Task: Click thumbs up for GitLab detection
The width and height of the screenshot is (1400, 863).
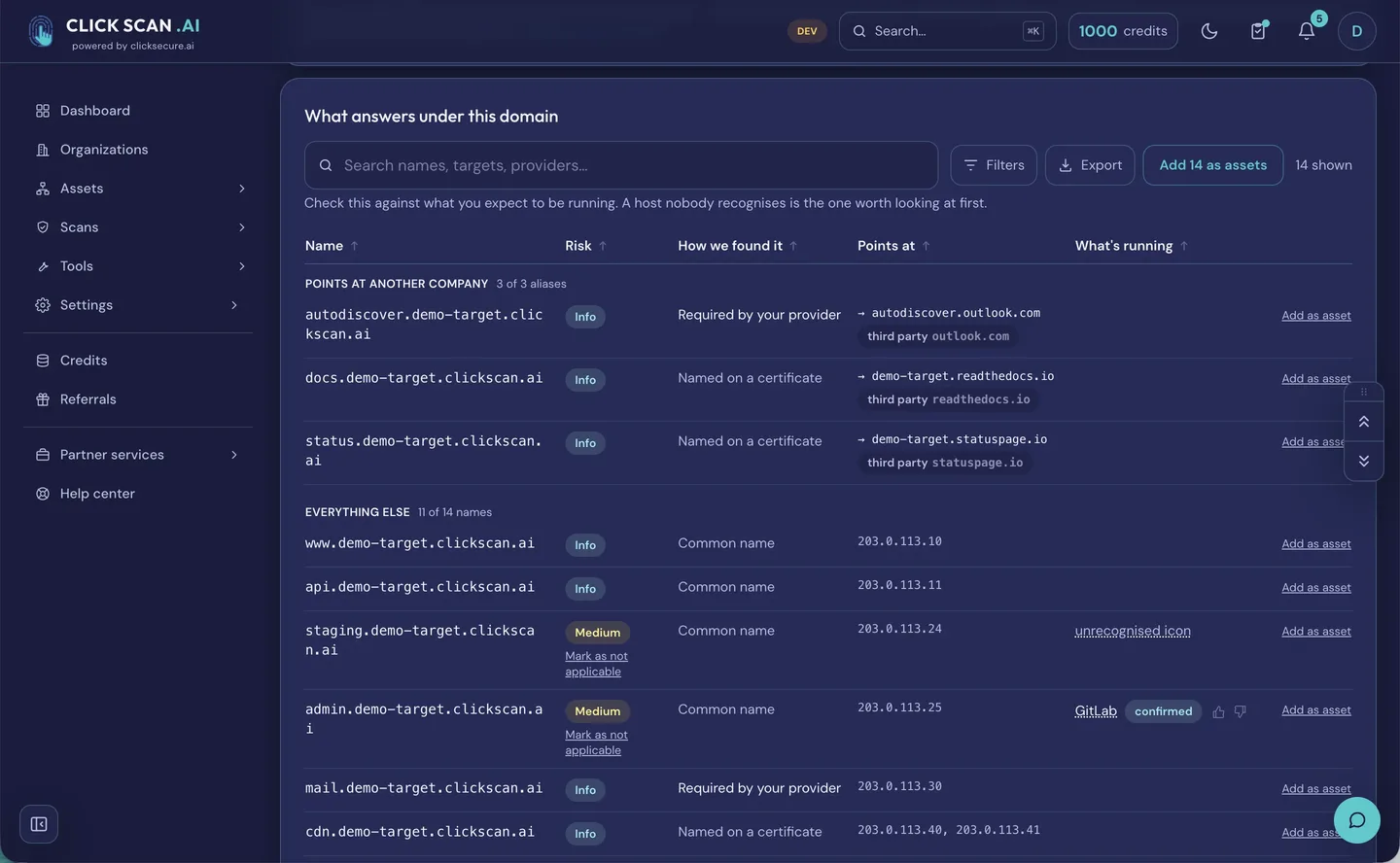Action: pos(1218,712)
